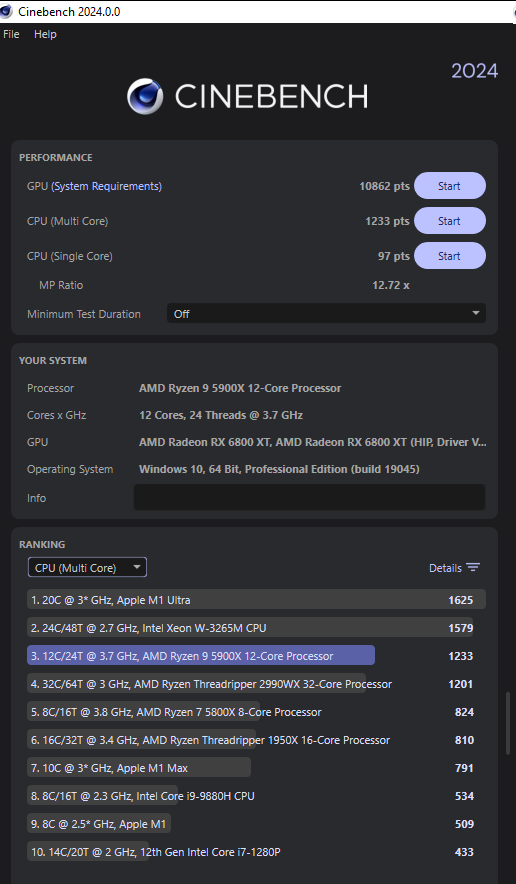Image resolution: width=516 pixels, height=884 pixels.
Task: Click the ranking list vertical scrollbar
Action: (509, 722)
